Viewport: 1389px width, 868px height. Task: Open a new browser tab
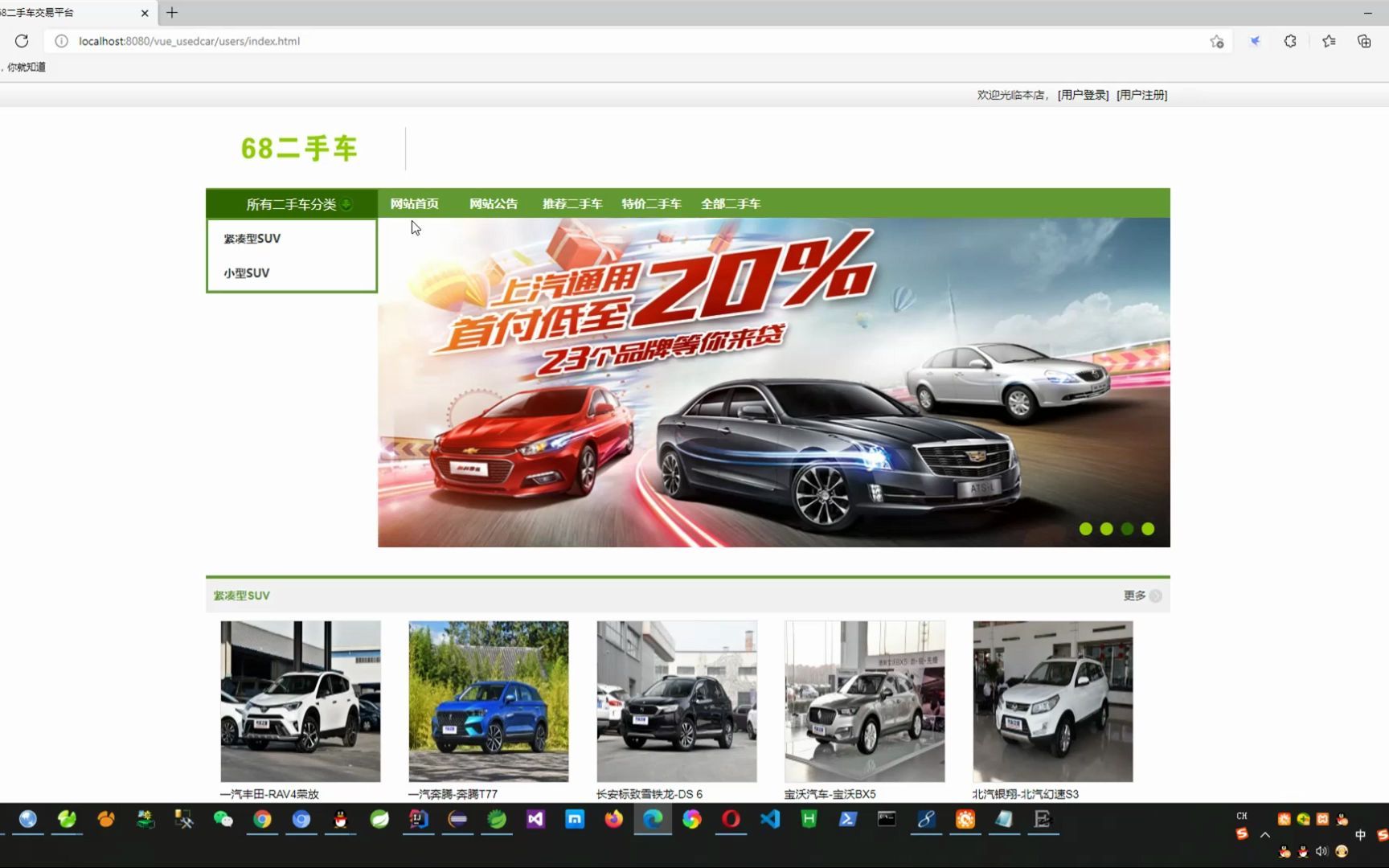pos(172,13)
